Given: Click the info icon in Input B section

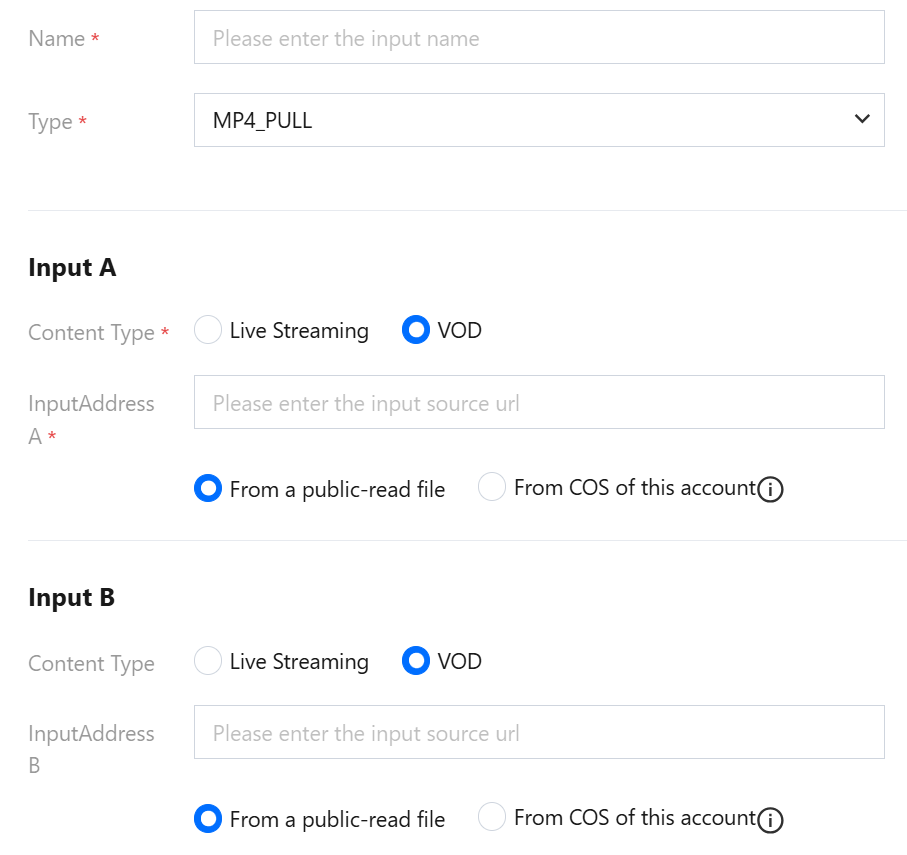Looking at the screenshot, I should [x=770, y=820].
